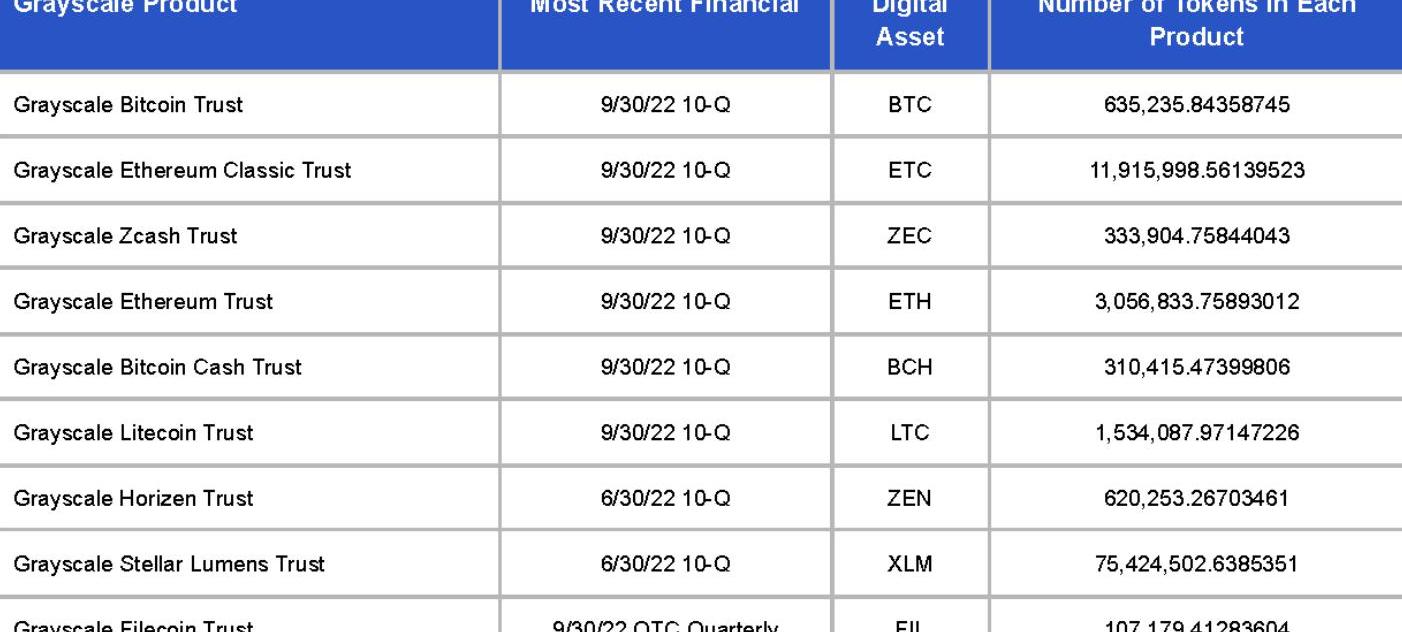Click the Number of Tokens column header
Viewport: 1402px width, 632px height.
pos(1196,22)
